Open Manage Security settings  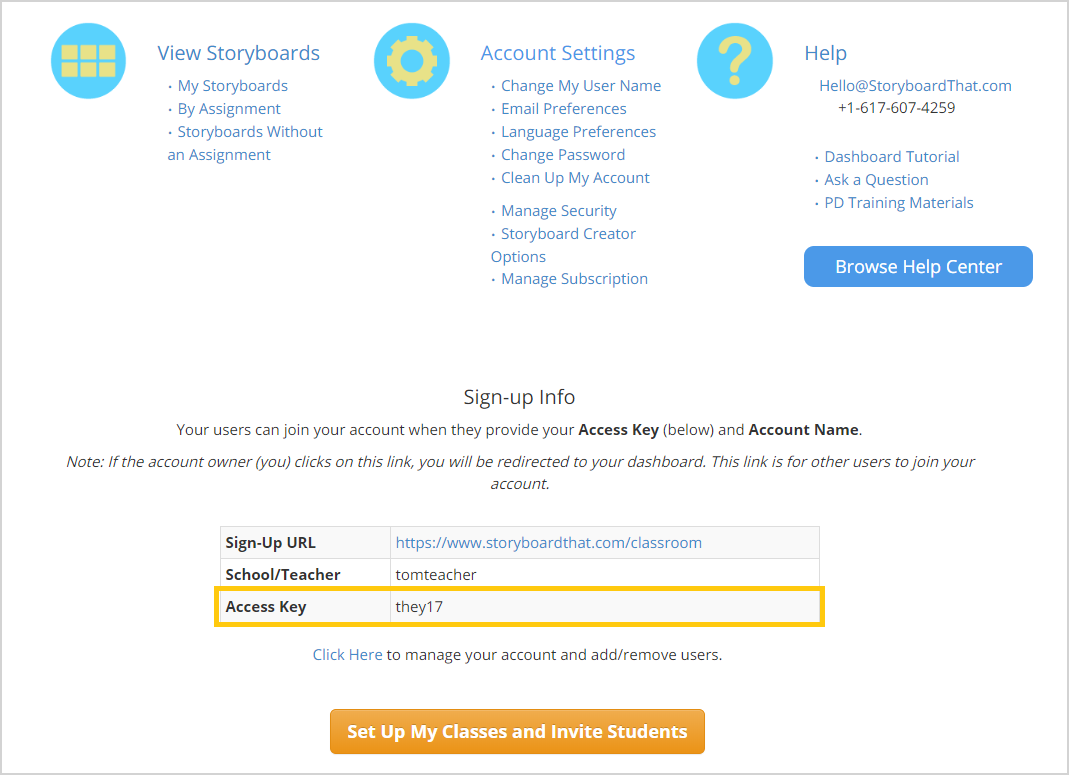tap(559, 211)
